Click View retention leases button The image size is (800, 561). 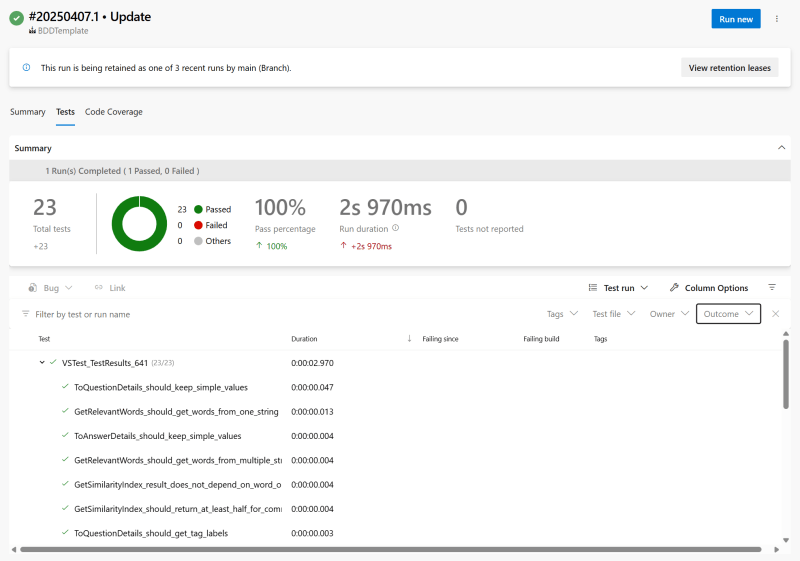click(x=730, y=68)
